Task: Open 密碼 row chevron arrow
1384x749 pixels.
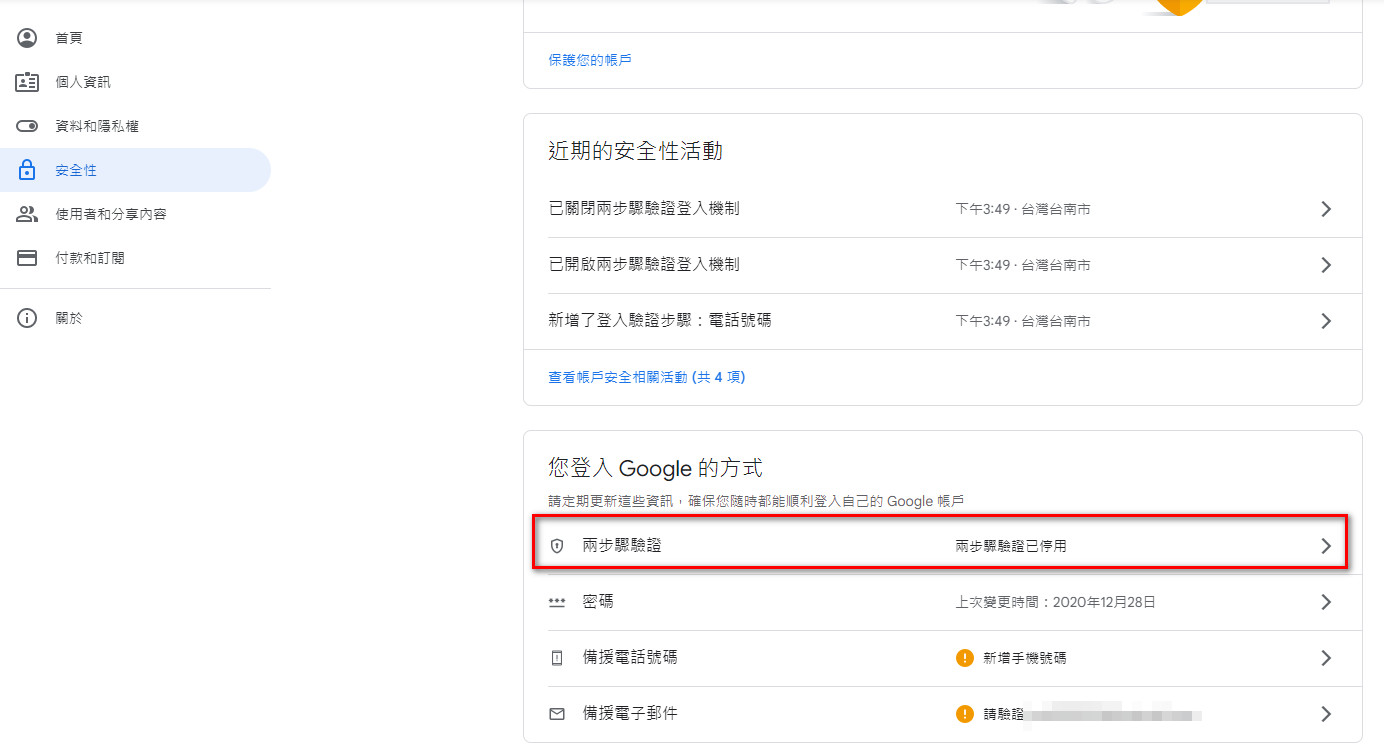Action: (x=1326, y=602)
